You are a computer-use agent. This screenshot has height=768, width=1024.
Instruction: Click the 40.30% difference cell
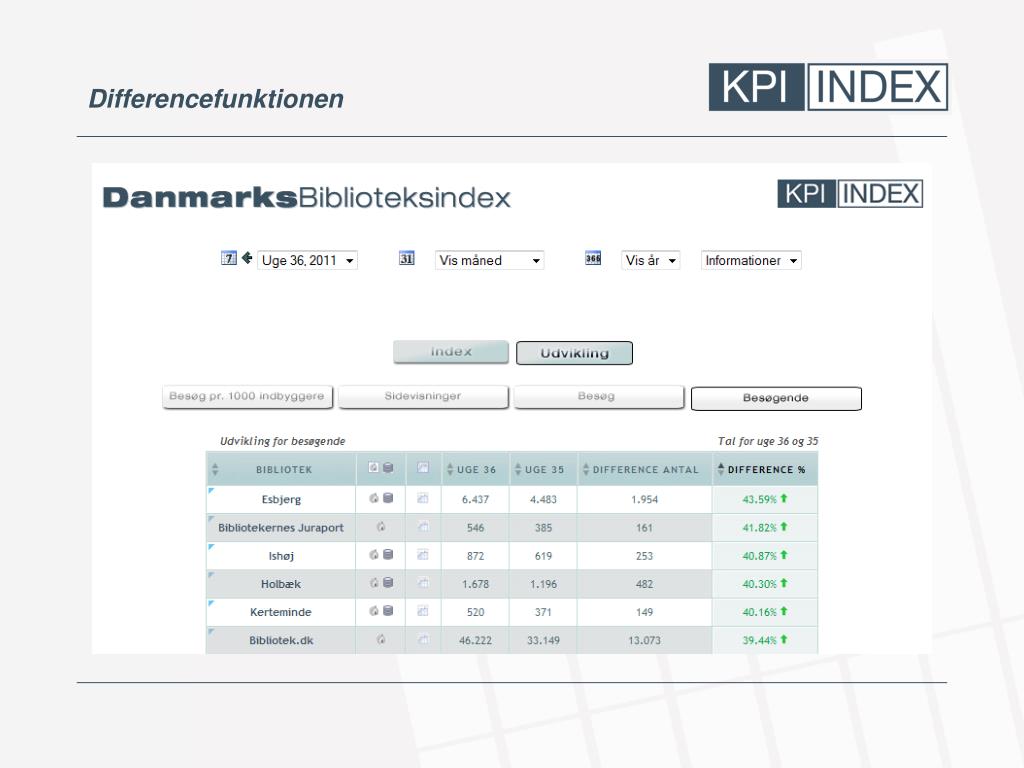765,583
